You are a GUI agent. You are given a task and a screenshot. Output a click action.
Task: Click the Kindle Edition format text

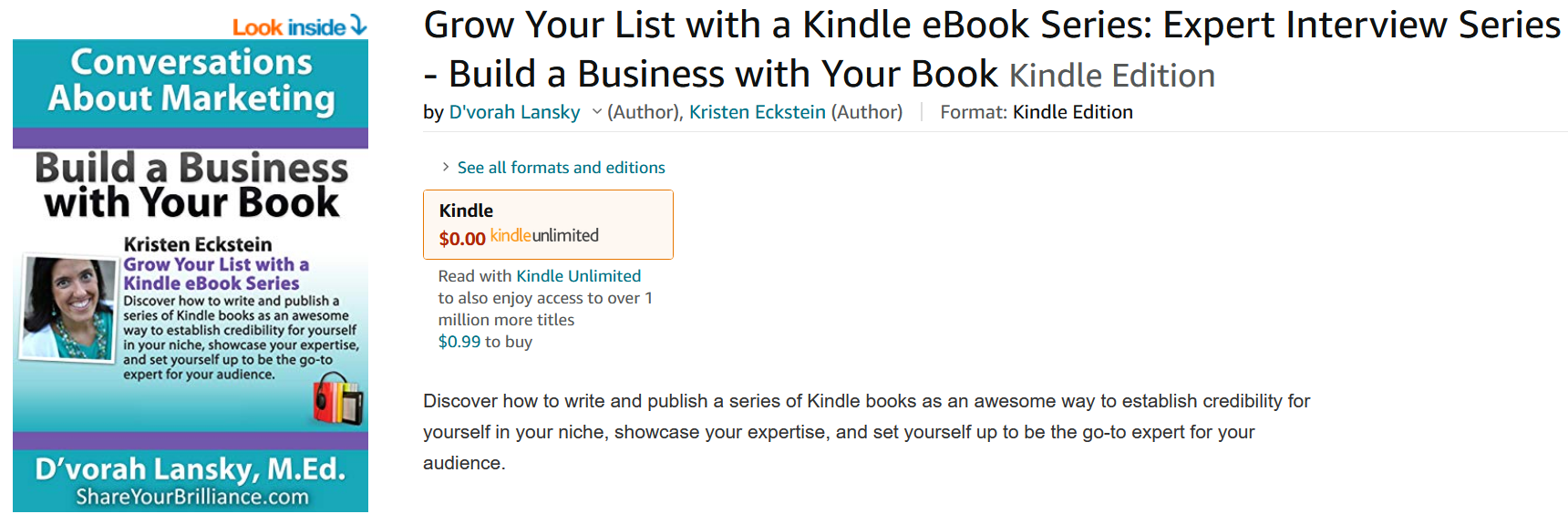pyautogui.click(x=1072, y=112)
